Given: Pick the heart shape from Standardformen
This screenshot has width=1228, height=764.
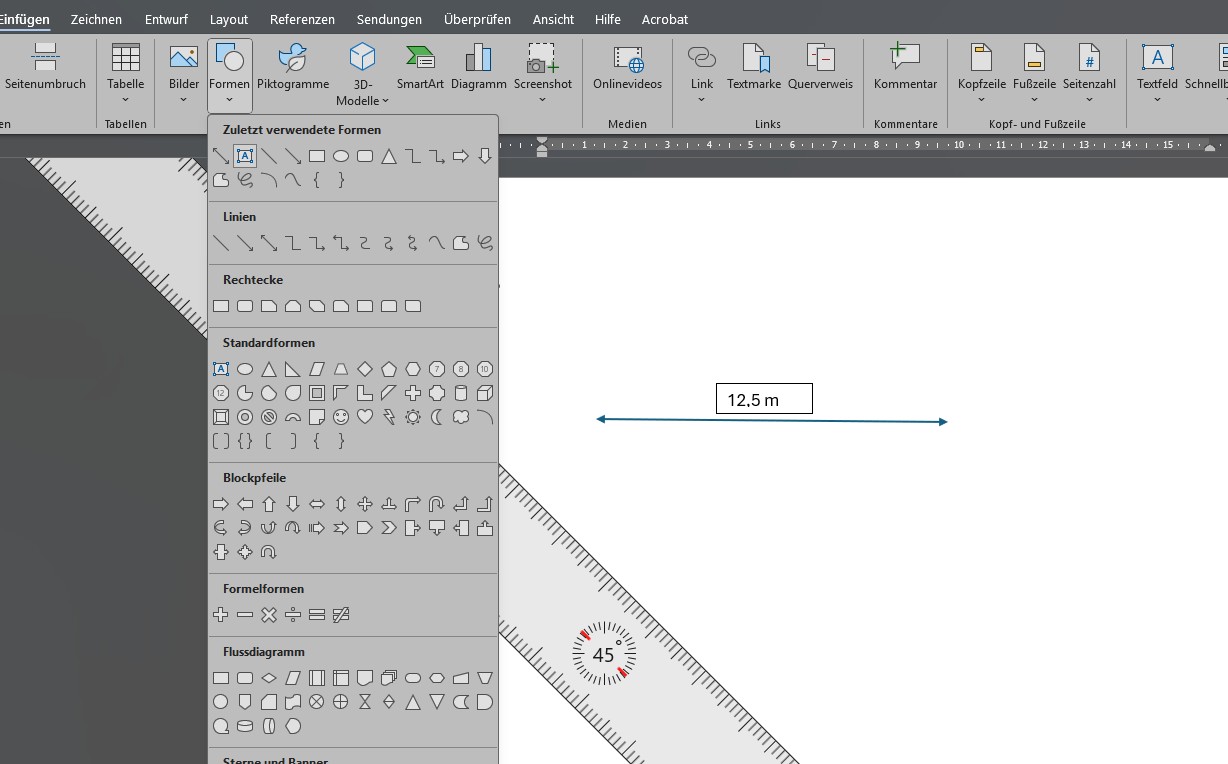Looking at the screenshot, I should 365,417.
